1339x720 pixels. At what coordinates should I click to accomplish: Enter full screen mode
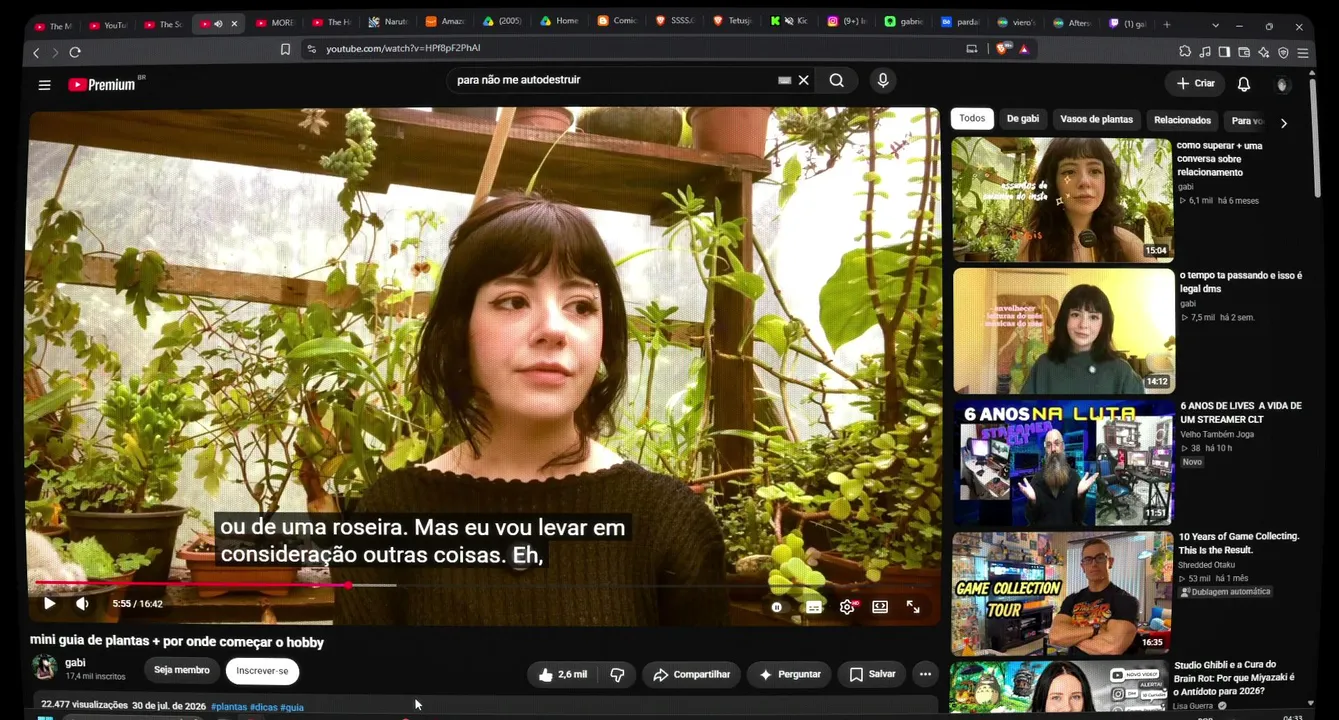tap(913, 607)
